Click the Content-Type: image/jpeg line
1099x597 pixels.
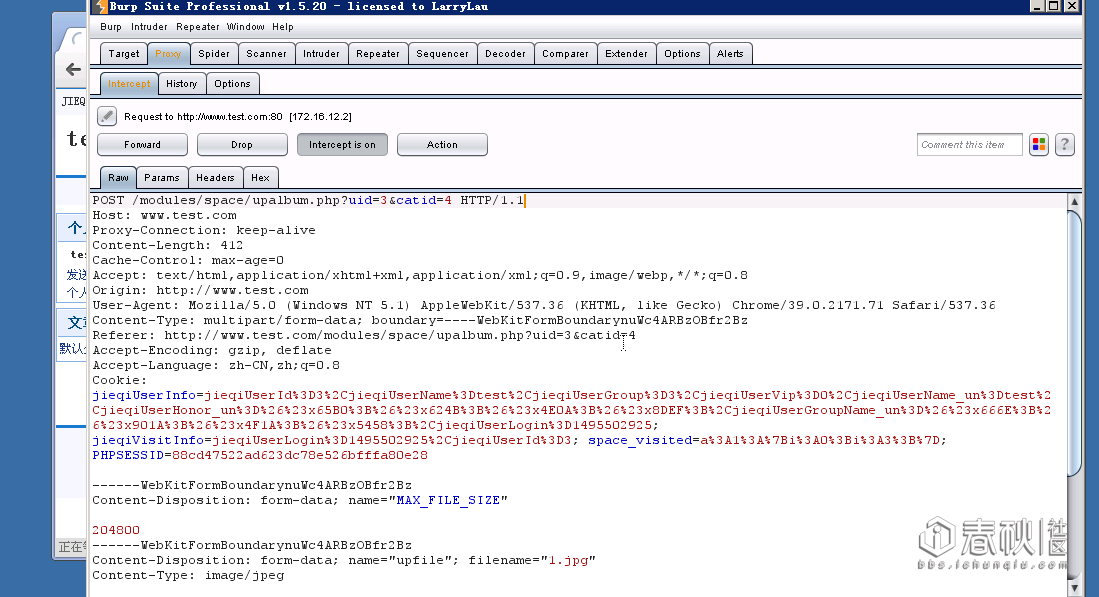(x=189, y=575)
